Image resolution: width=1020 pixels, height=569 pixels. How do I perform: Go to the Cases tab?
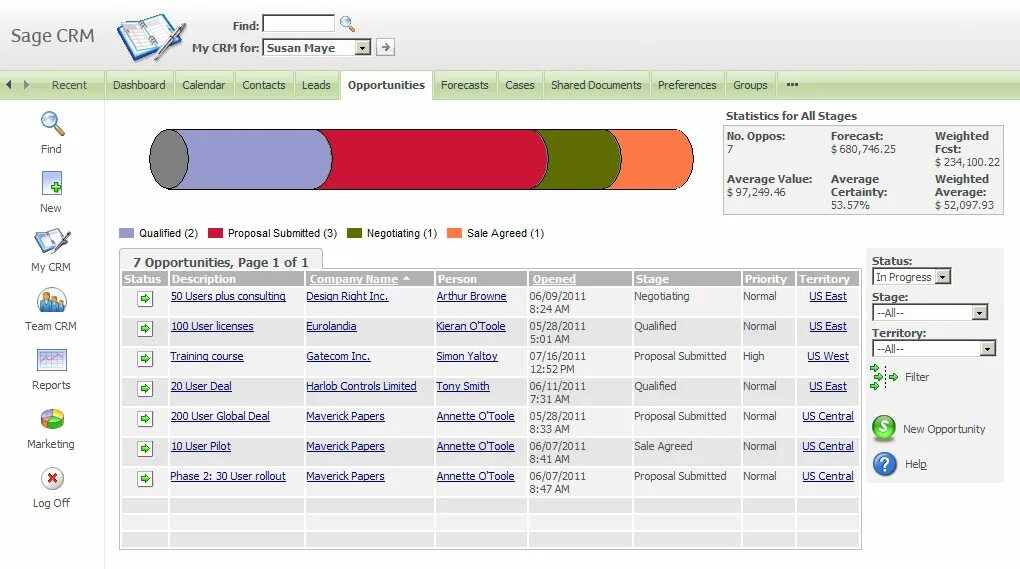[x=520, y=85]
